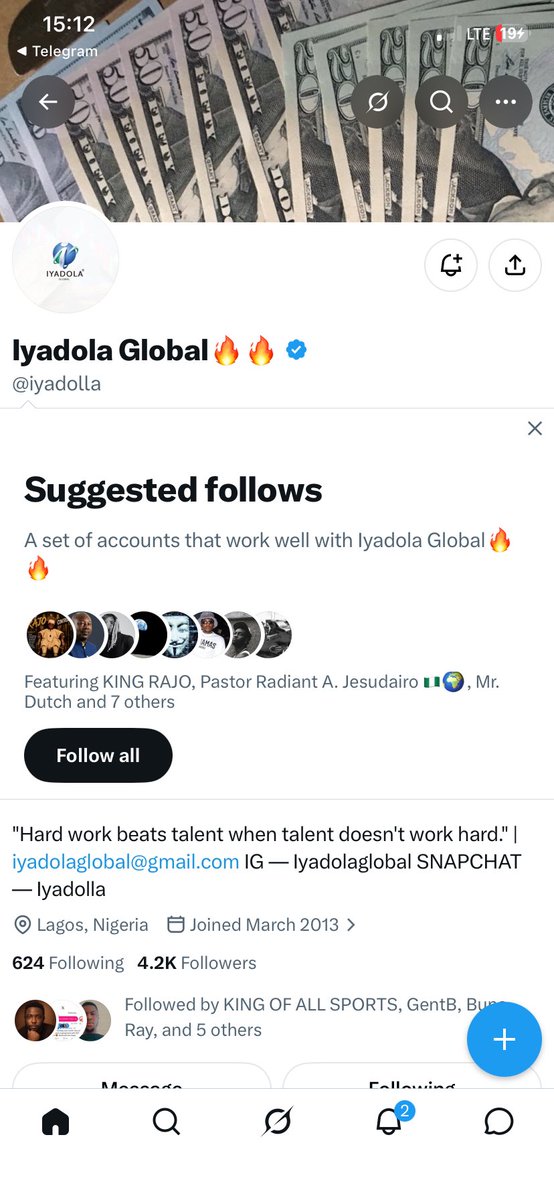Search this profile with magnifier icon

tap(441, 101)
